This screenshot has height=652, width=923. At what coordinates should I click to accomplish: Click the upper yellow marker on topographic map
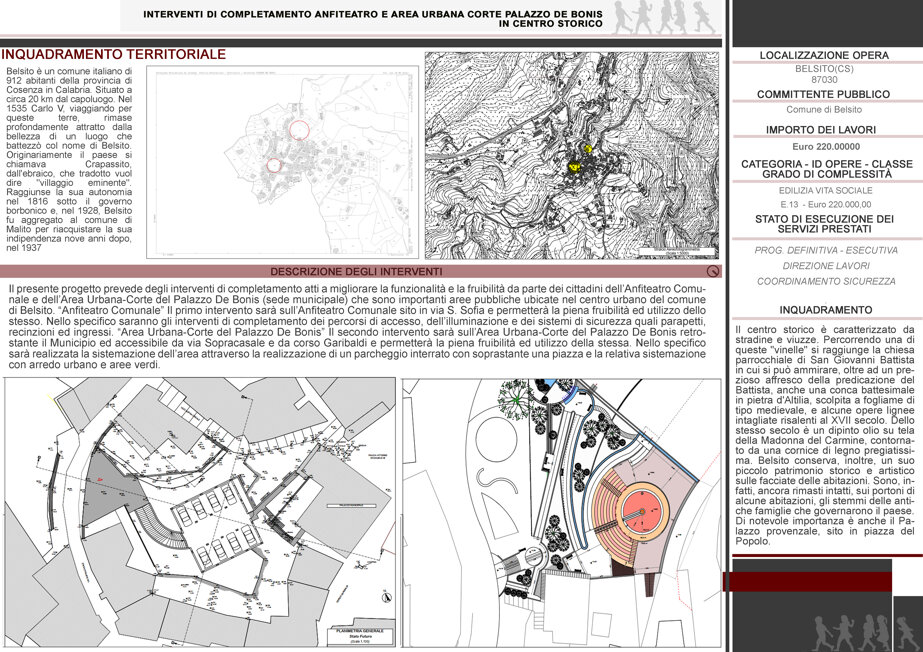(x=587, y=149)
